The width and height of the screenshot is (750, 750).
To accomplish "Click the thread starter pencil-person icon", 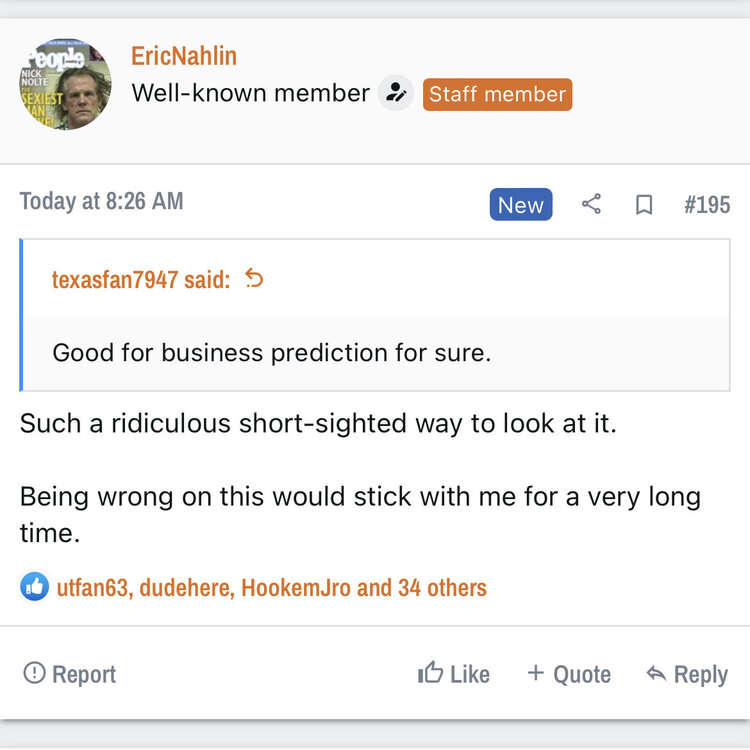I will point(396,94).
